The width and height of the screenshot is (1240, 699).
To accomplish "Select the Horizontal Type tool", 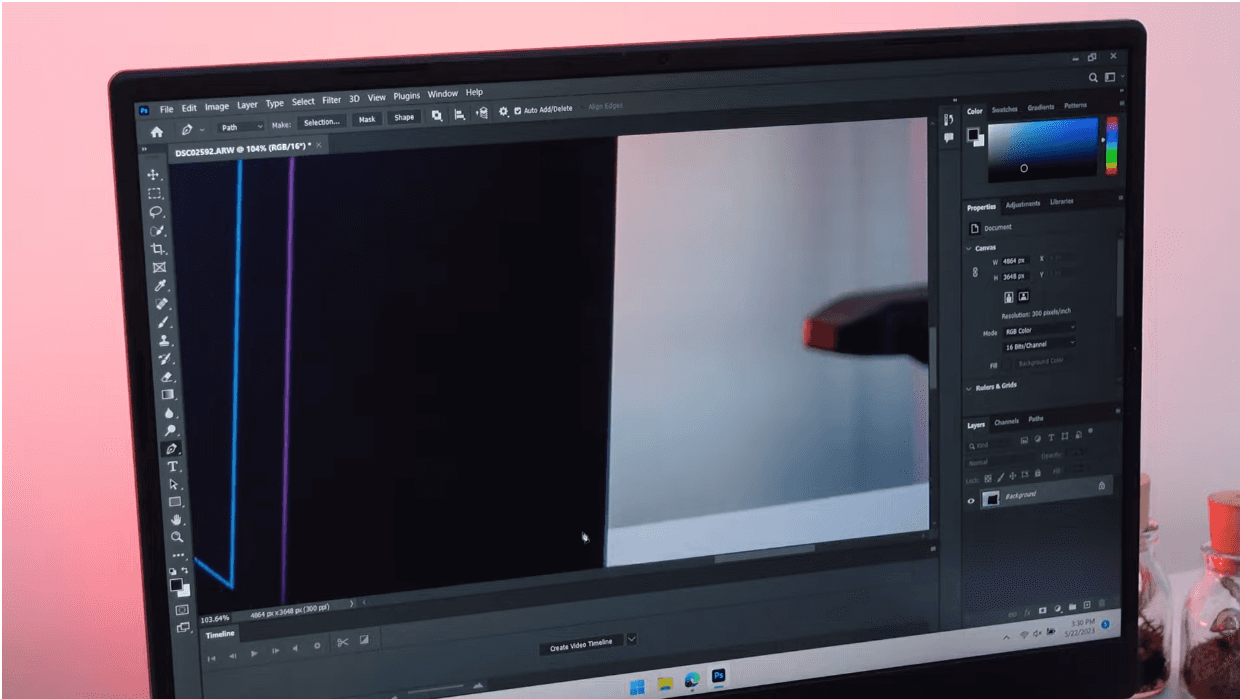I will (x=172, y=467).
